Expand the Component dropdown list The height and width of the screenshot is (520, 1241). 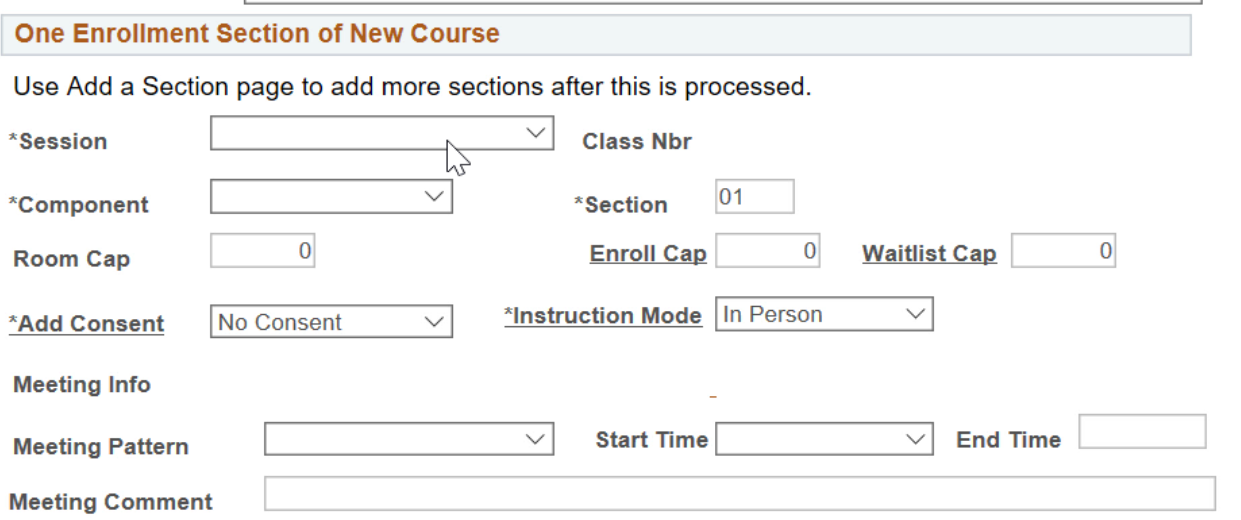pos(331,196)
